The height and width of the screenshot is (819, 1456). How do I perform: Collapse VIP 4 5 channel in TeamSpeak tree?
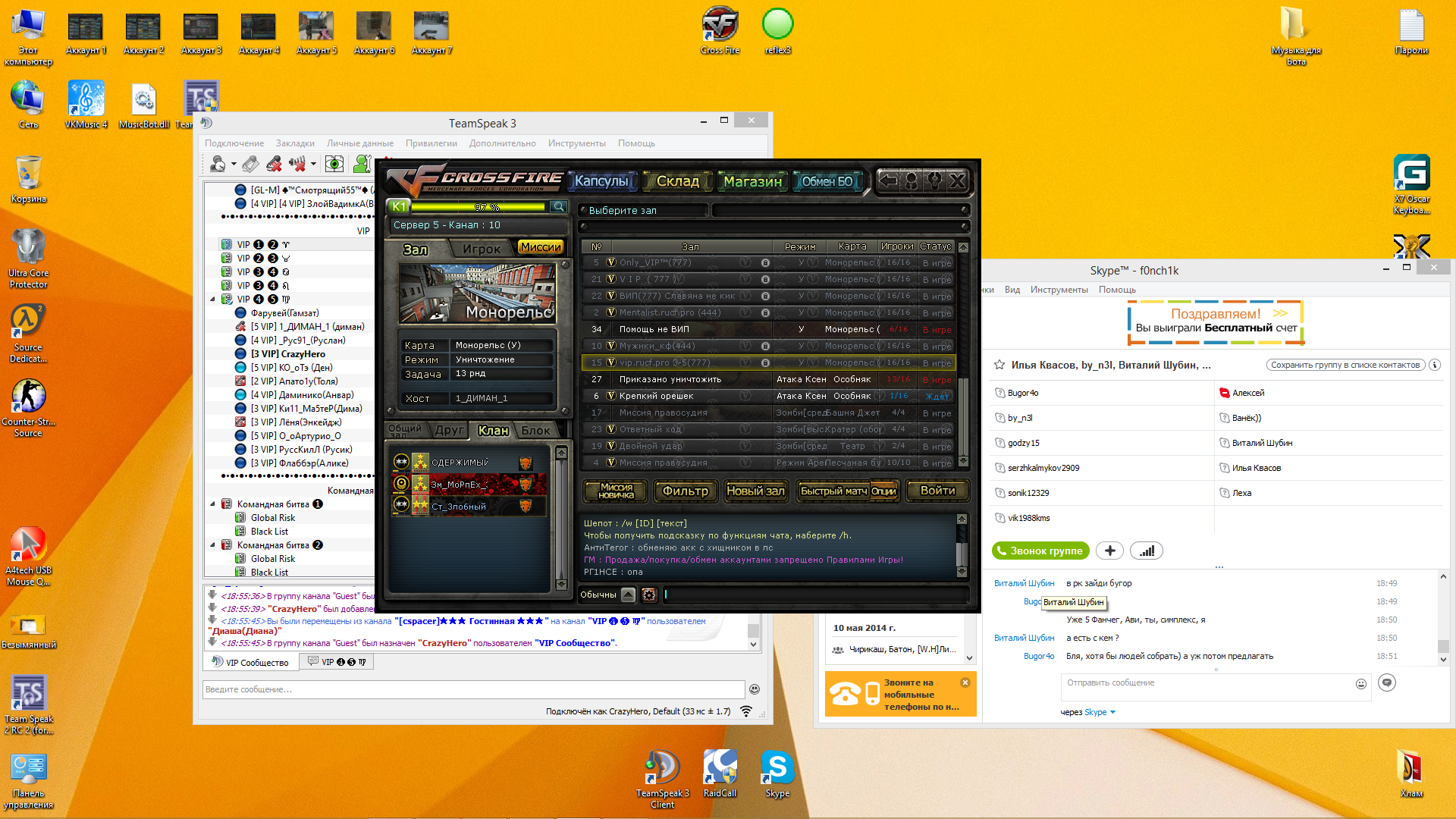click(x=212, y=300)
